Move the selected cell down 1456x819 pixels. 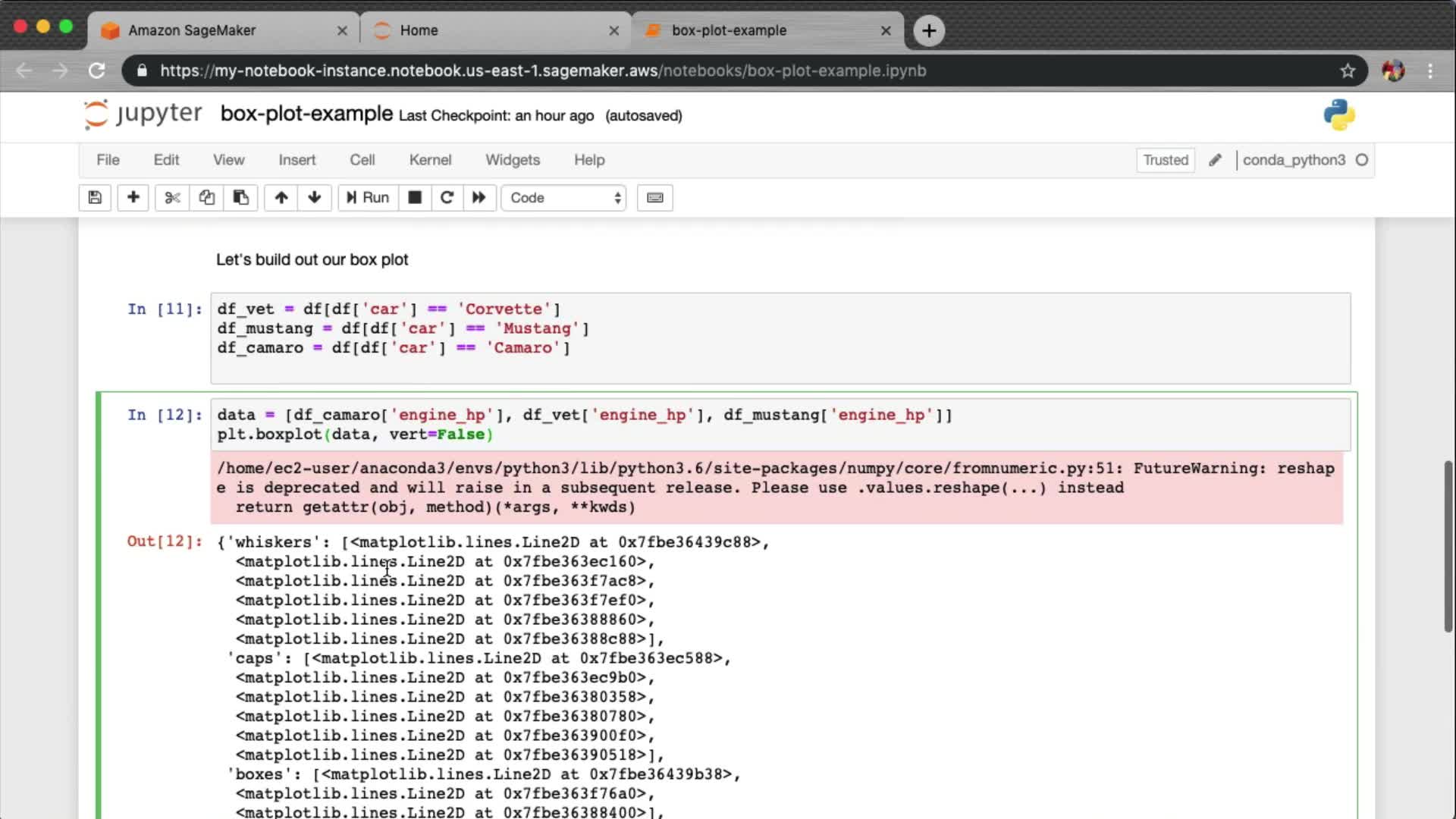pyautogui.click(x=315, y=198)
